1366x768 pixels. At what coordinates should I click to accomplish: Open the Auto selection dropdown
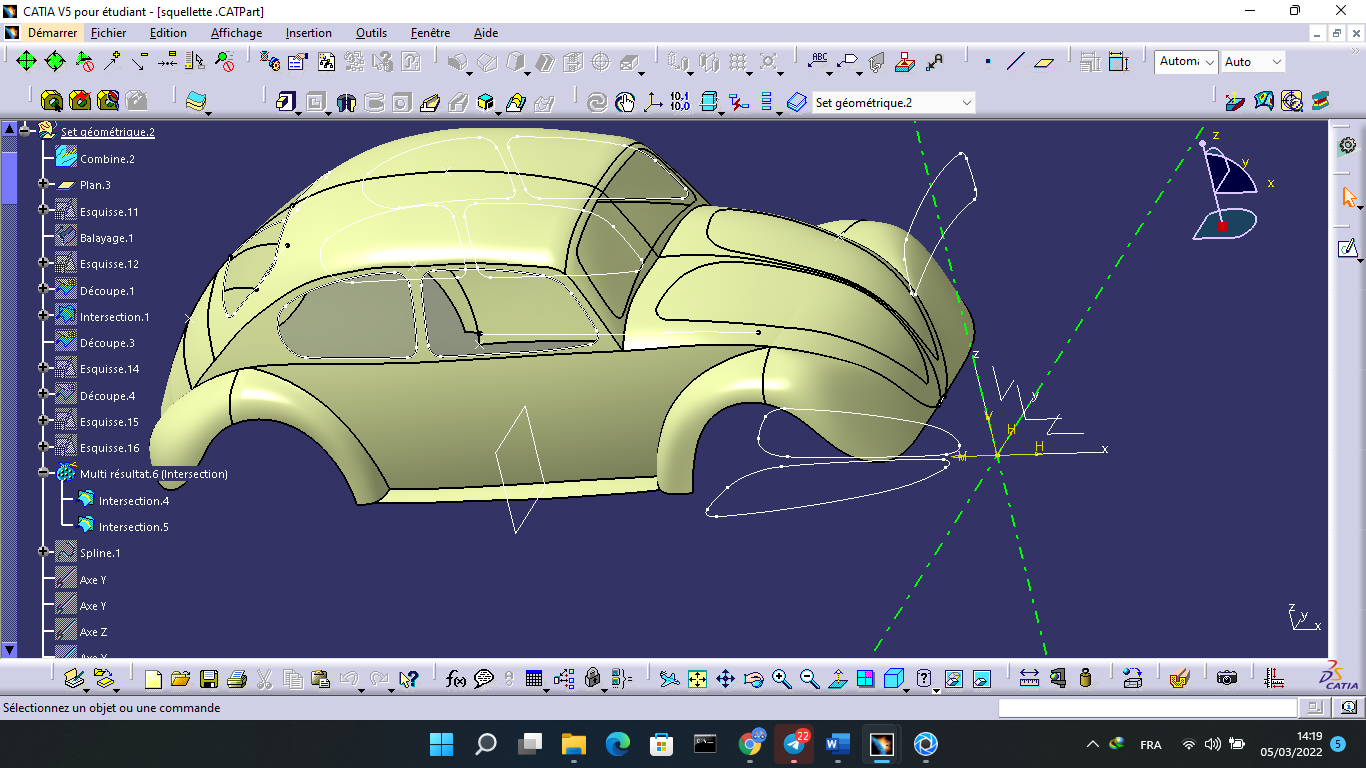(1278, 61)
